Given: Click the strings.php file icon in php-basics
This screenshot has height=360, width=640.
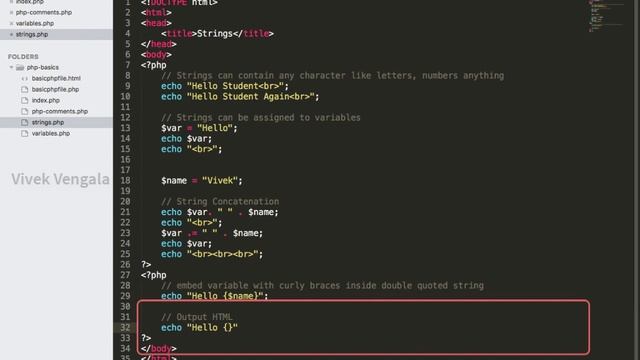Looking at the screenshot, I should click(x=24, y=122).
